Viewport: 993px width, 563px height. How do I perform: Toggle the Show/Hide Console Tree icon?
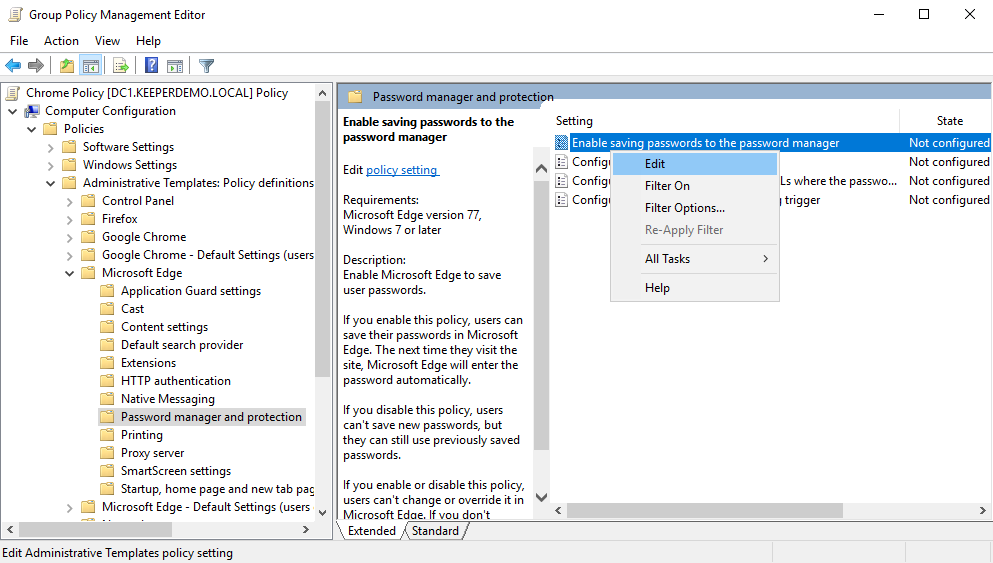pos(90,66)
